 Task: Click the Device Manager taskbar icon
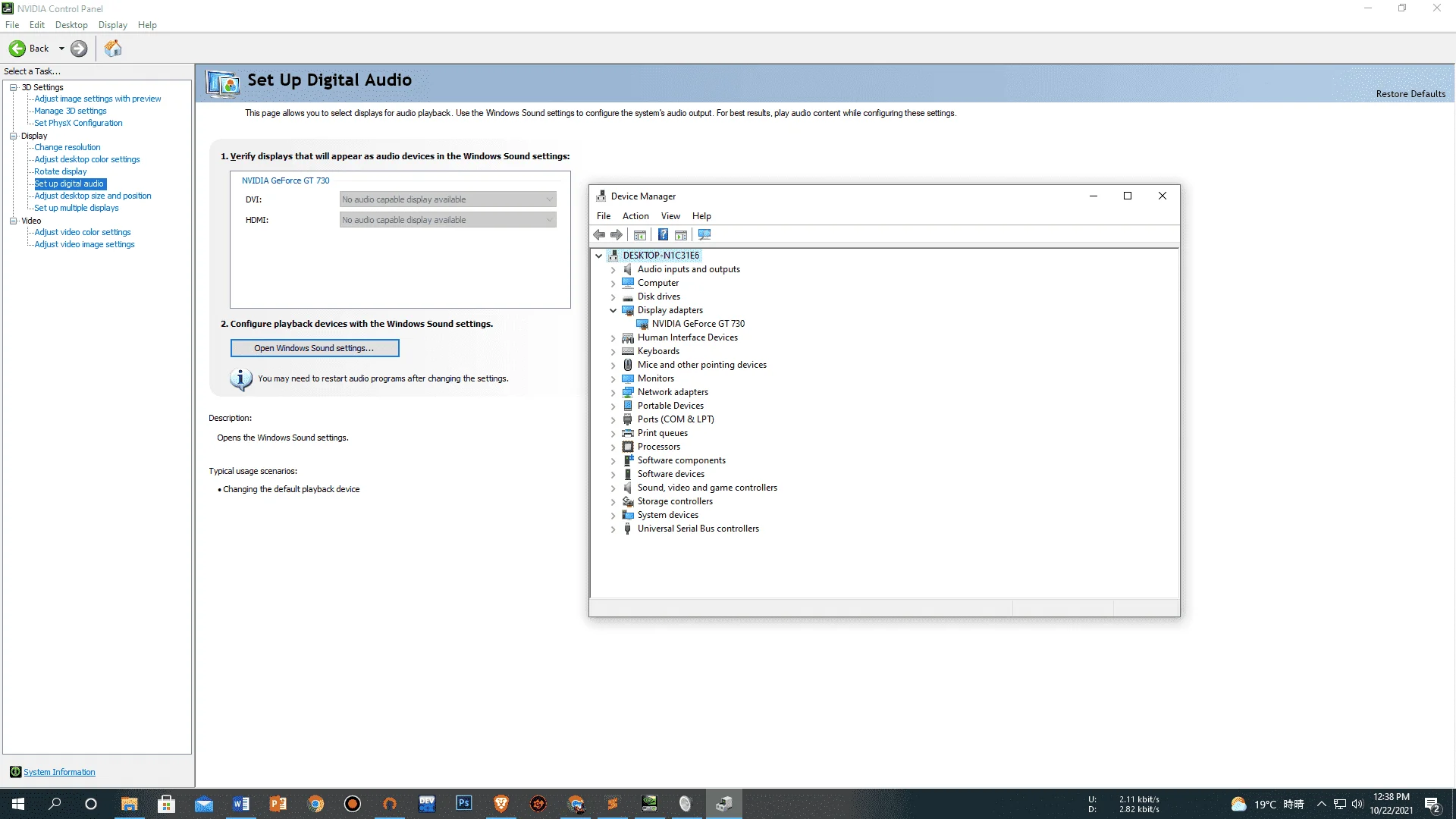click(x=724, y=804)
